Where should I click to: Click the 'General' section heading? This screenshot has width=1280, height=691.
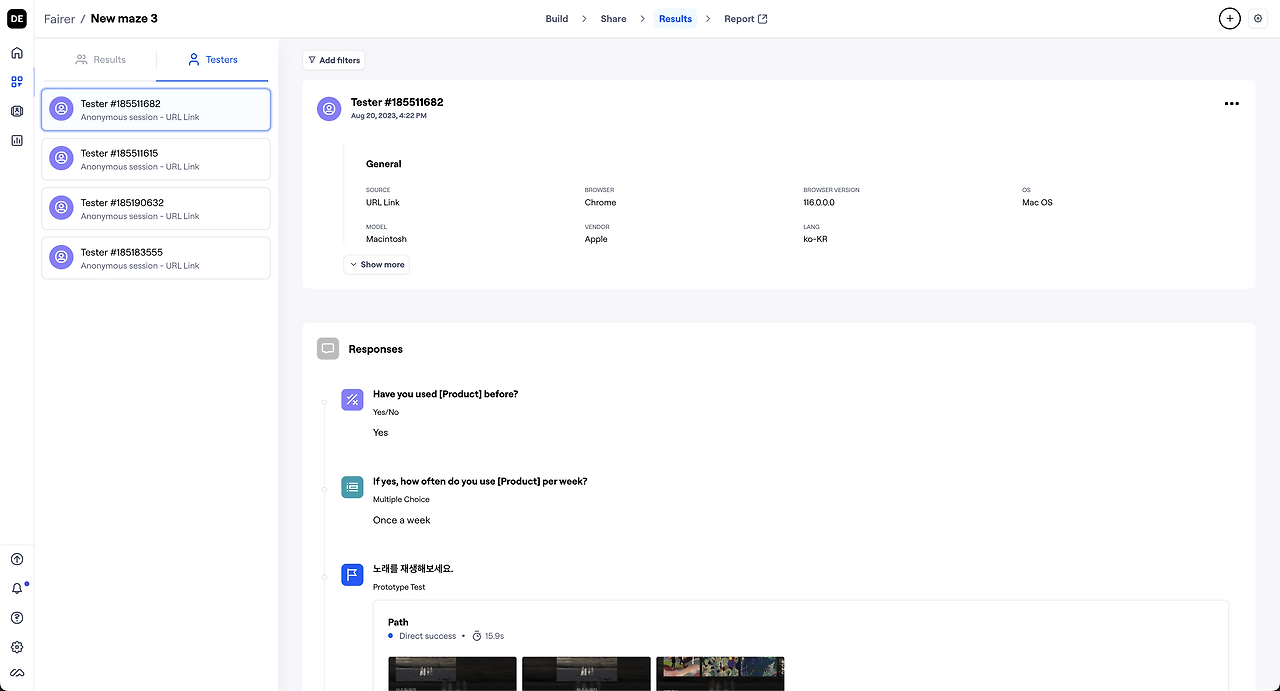coord(384,164)
